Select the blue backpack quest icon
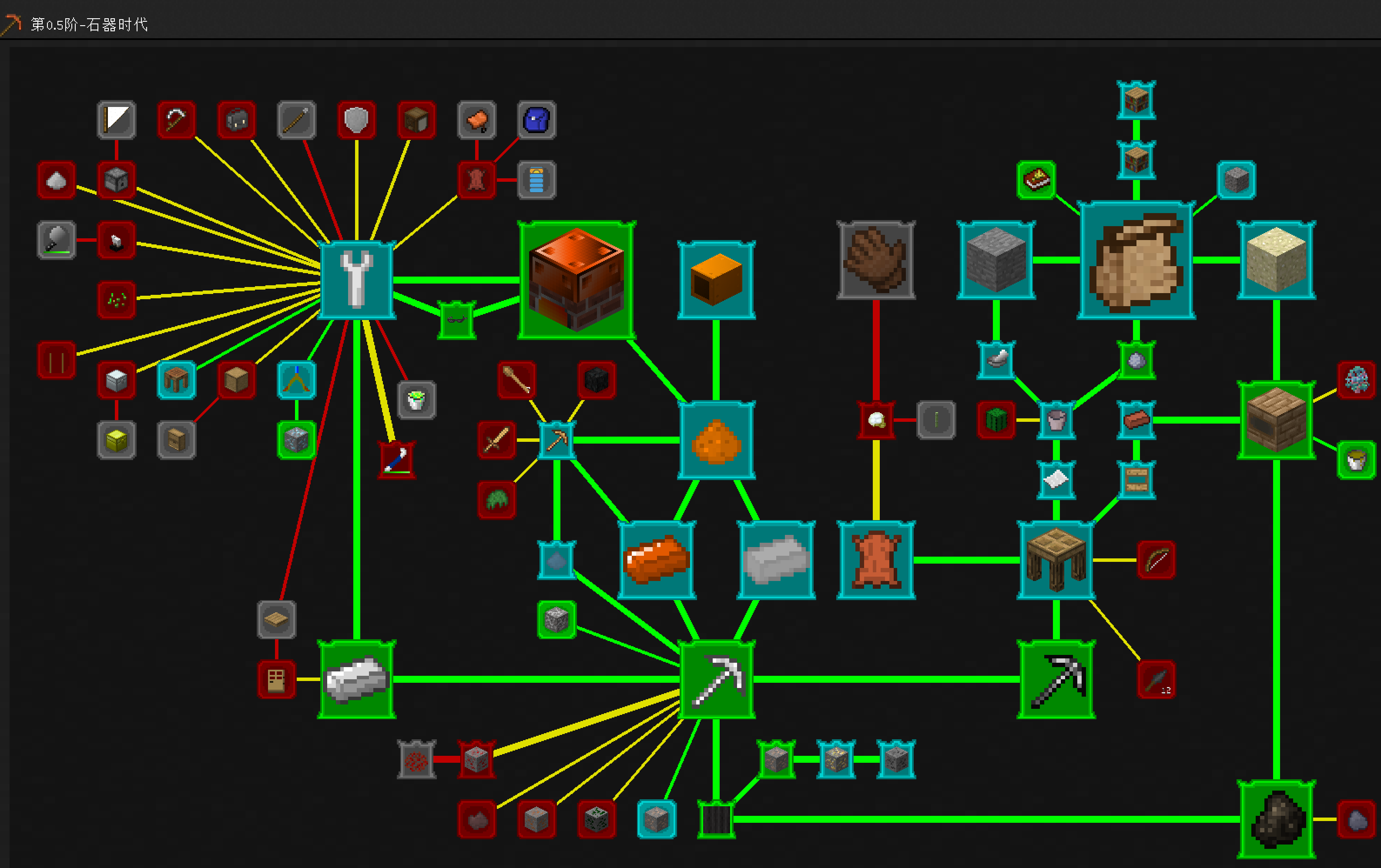This screenshot has width=1381, height=868. (x=537, y=120)
